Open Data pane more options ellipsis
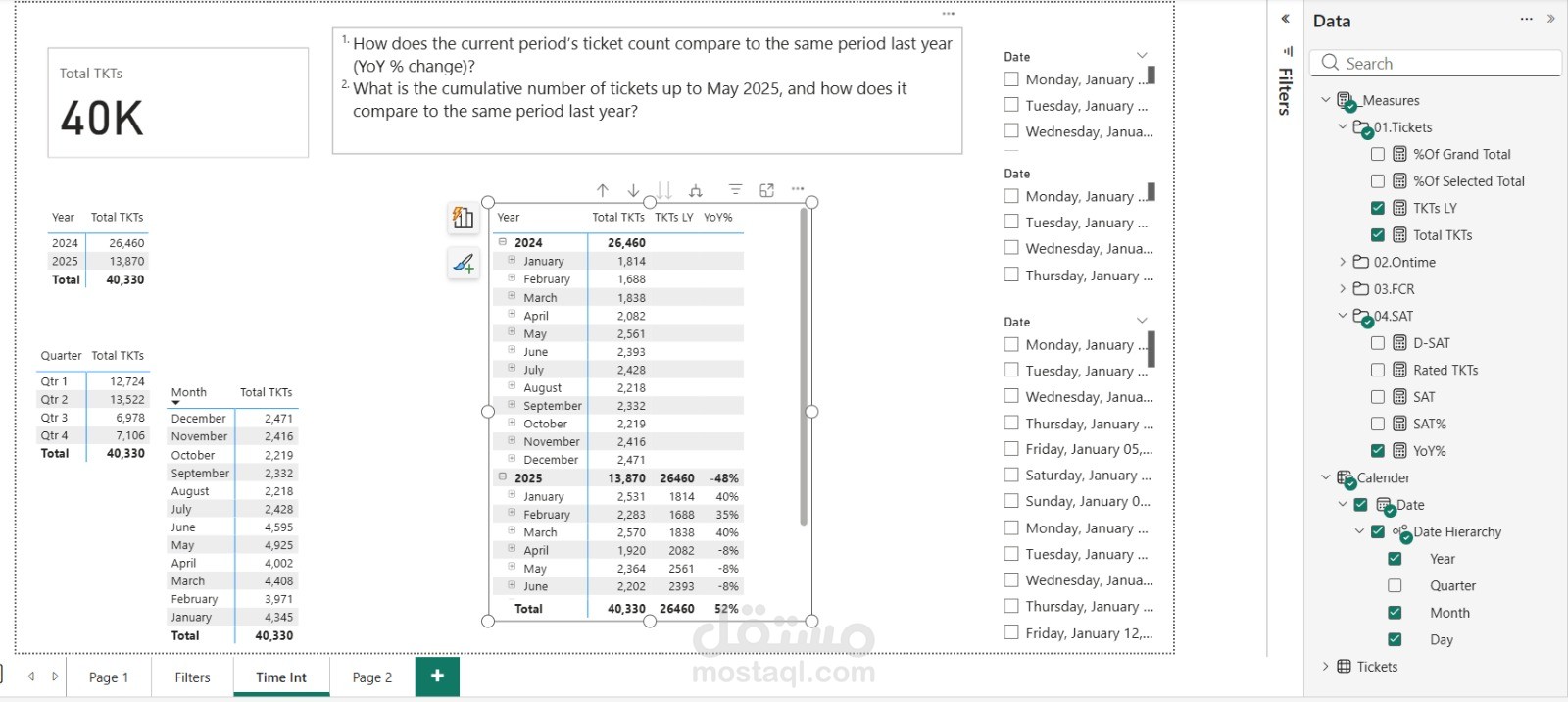 pyautogui.click(x=1527, y=19)
